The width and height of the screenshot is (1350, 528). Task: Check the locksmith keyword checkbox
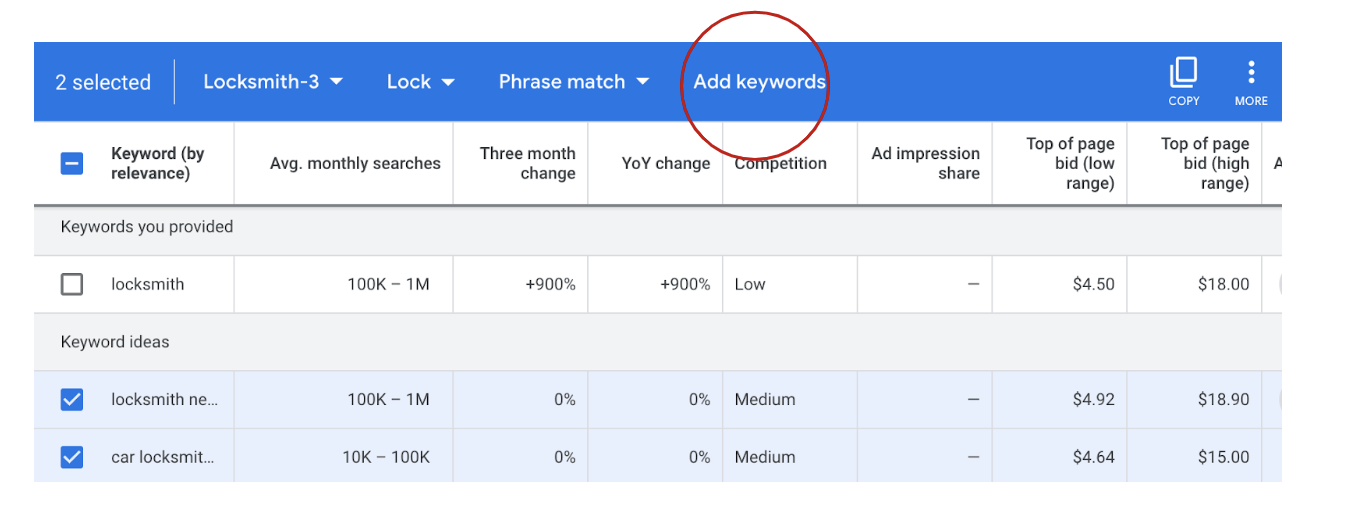point(72,284)
